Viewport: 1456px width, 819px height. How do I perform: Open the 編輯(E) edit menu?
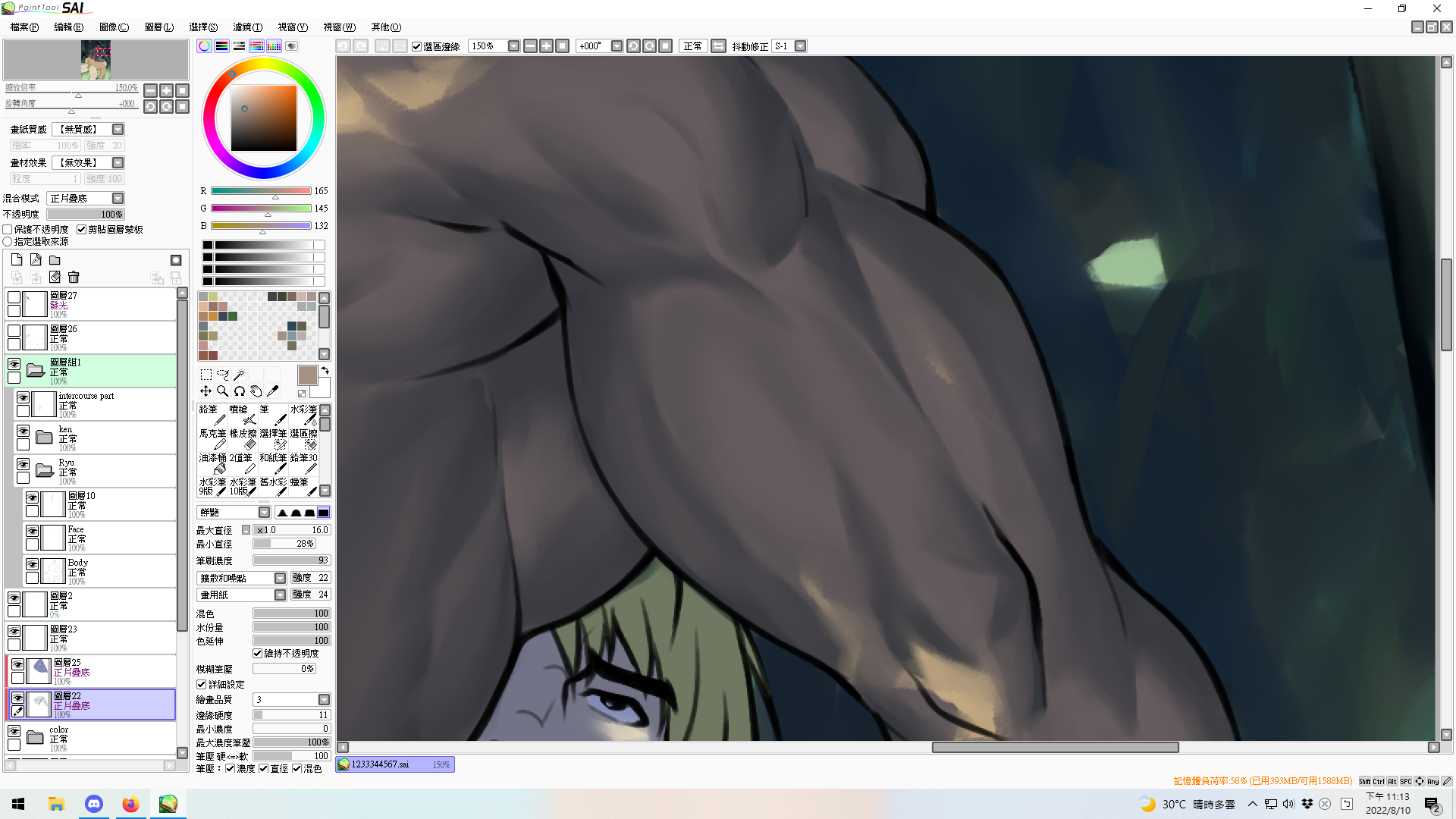(x=68, y=27)
